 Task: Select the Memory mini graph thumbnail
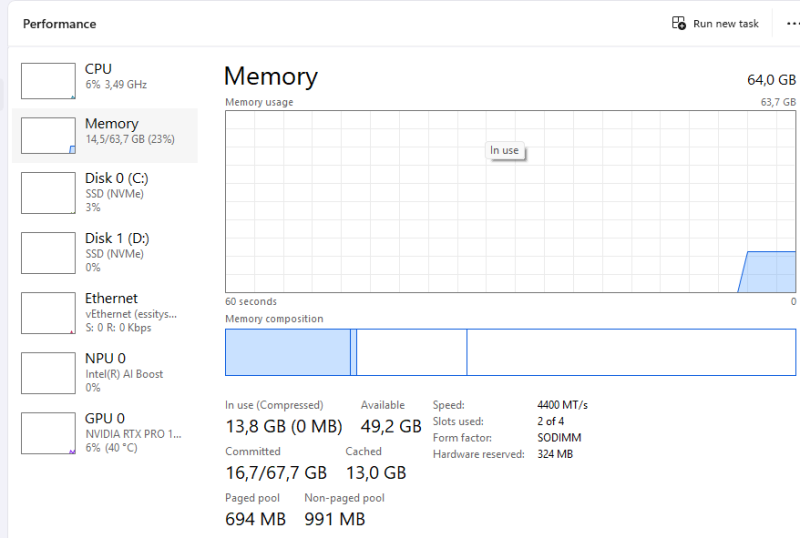48,136
